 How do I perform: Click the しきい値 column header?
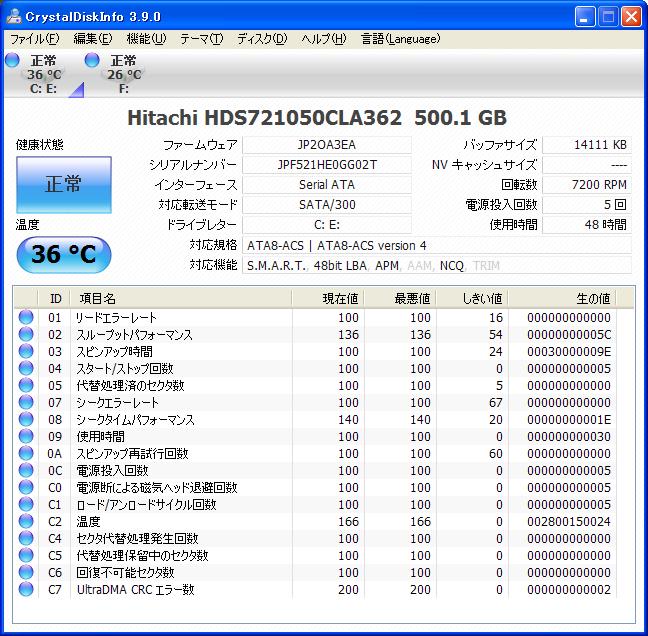(472, 298)
